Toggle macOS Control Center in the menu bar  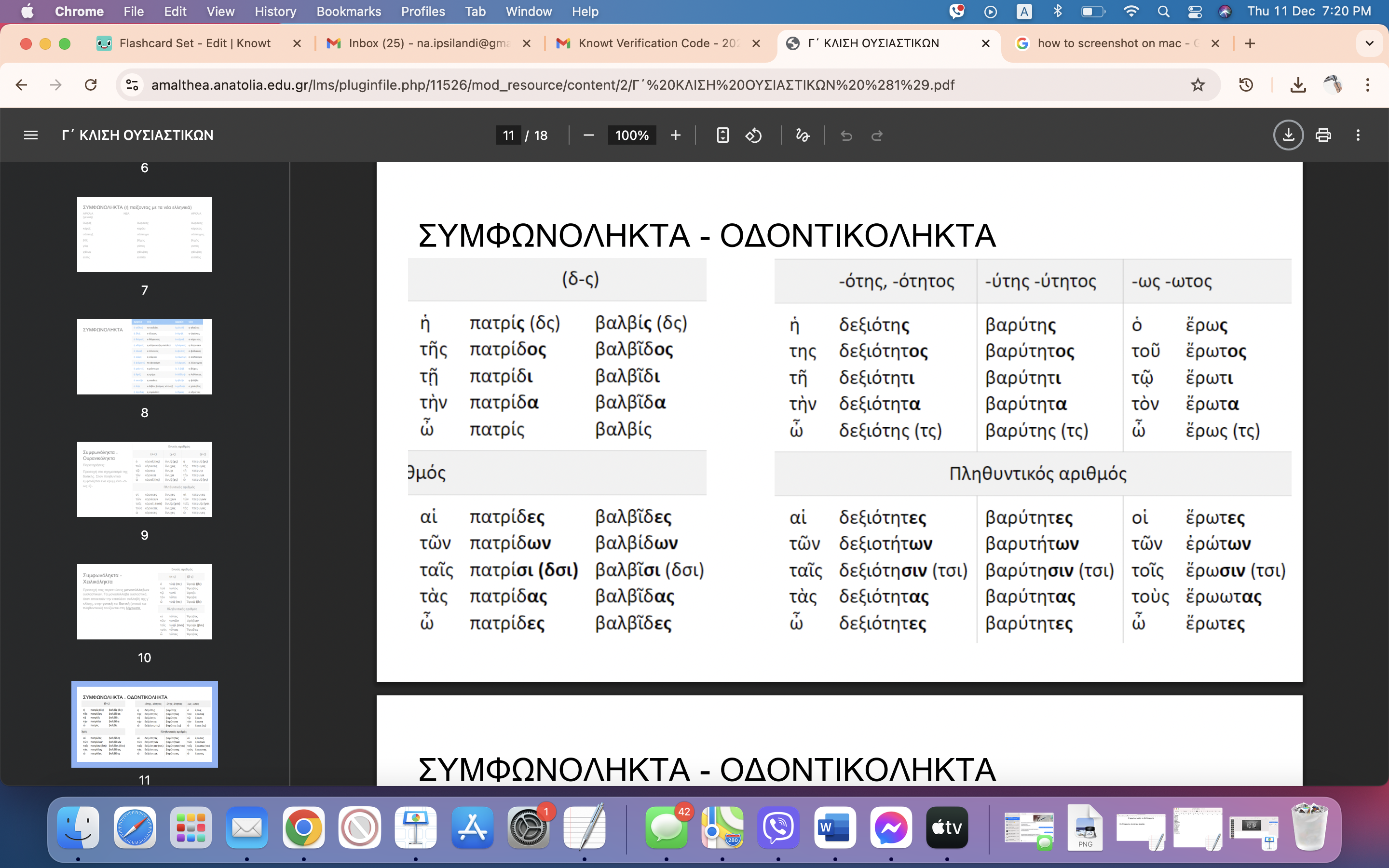click(x=1195, y=12)
